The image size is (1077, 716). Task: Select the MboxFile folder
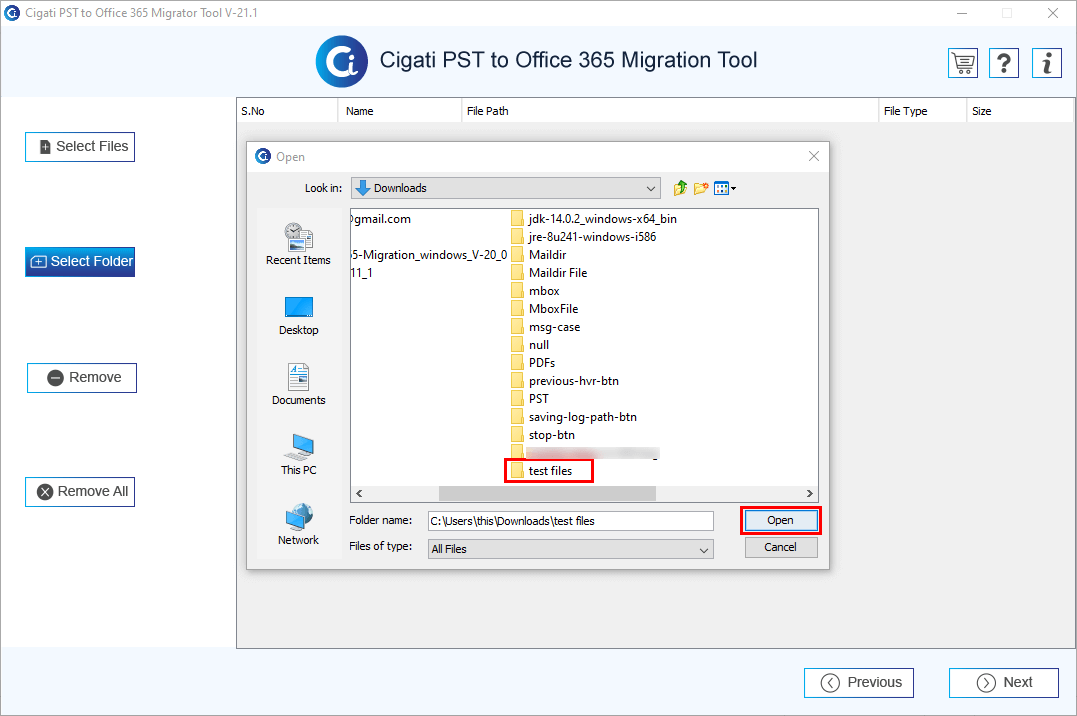point(545,309)
